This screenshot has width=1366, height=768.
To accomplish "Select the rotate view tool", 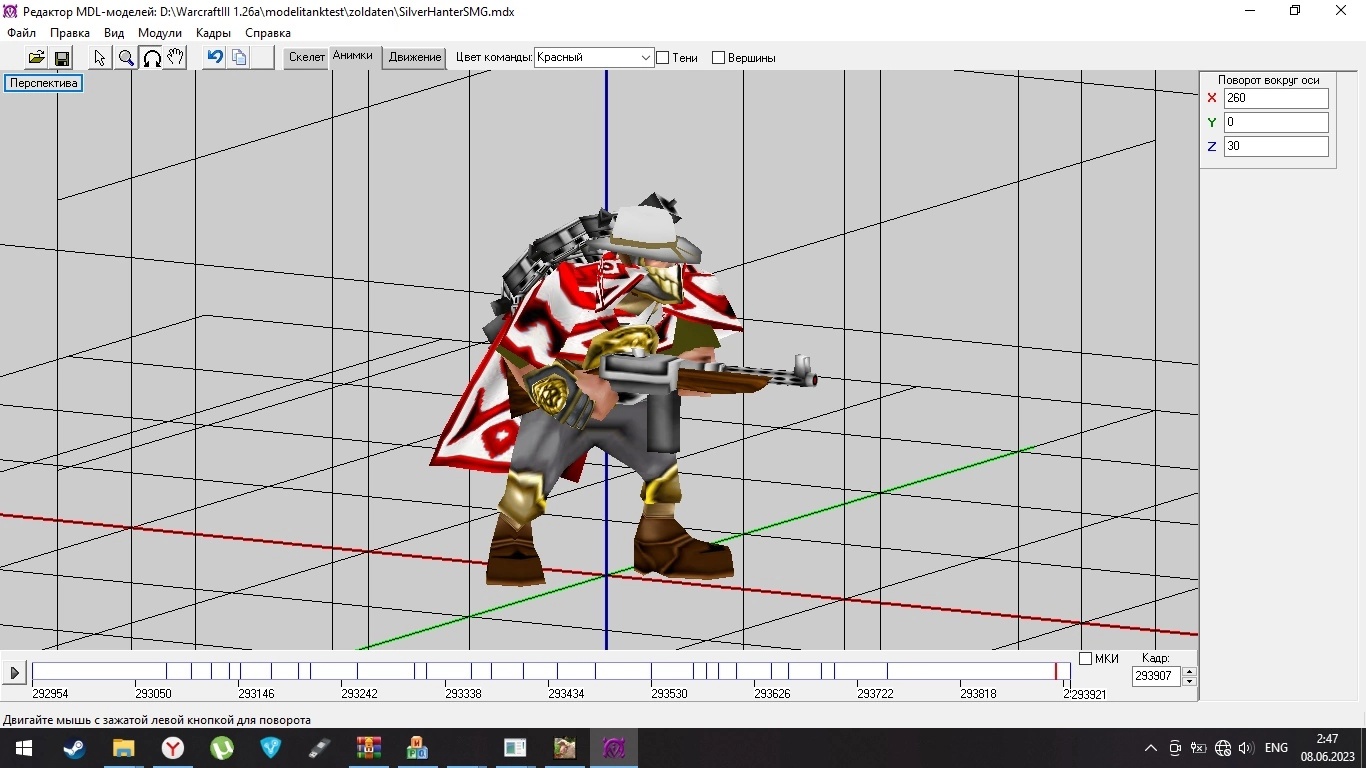I will 151,58.
